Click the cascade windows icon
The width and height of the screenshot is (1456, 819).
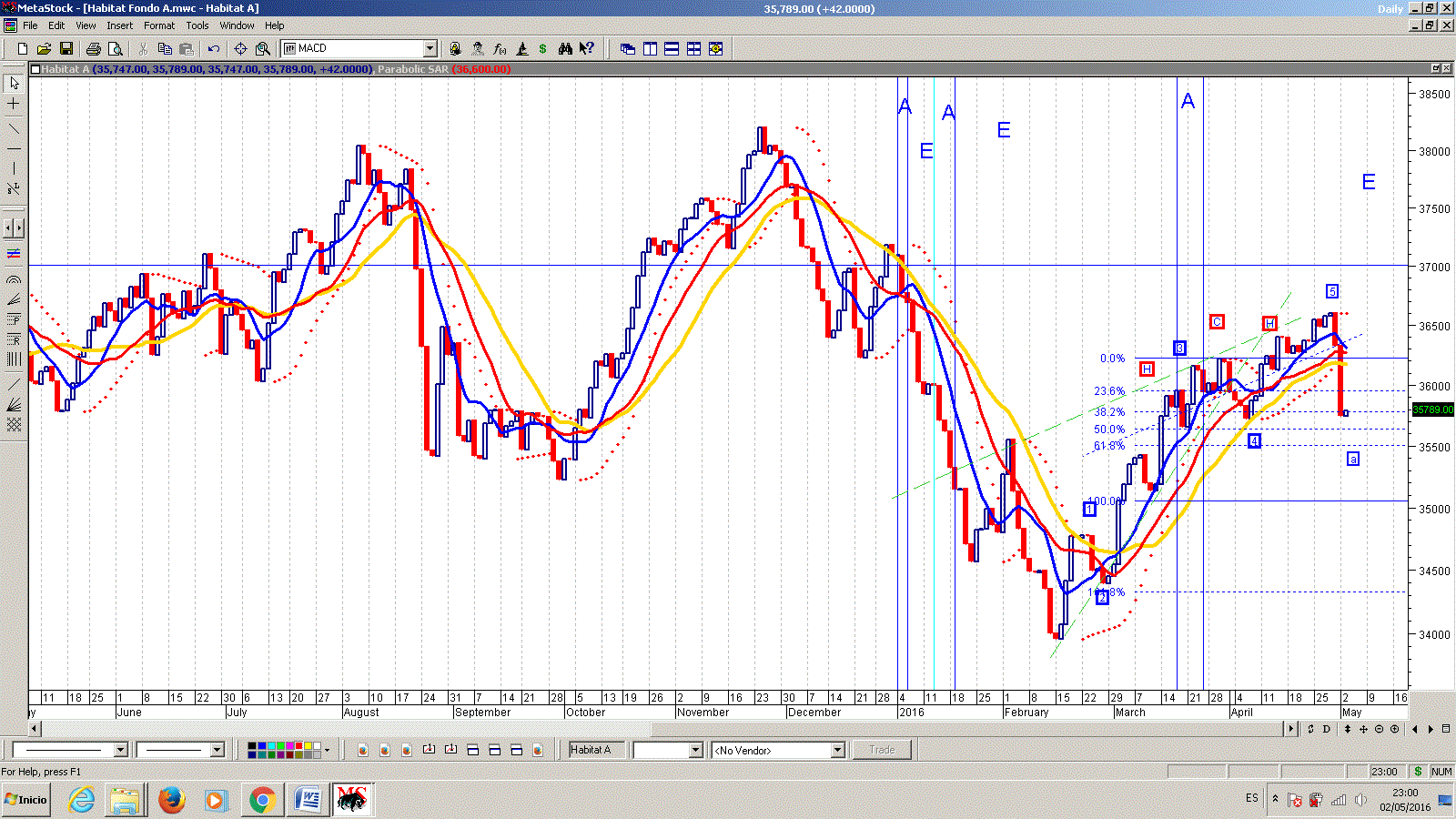[x=628, y=48]
